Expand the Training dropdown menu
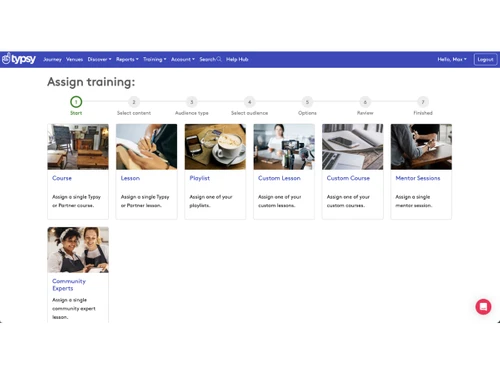Image resolution: width=500 pixels, height=375 pixels. tap(155, 59)
